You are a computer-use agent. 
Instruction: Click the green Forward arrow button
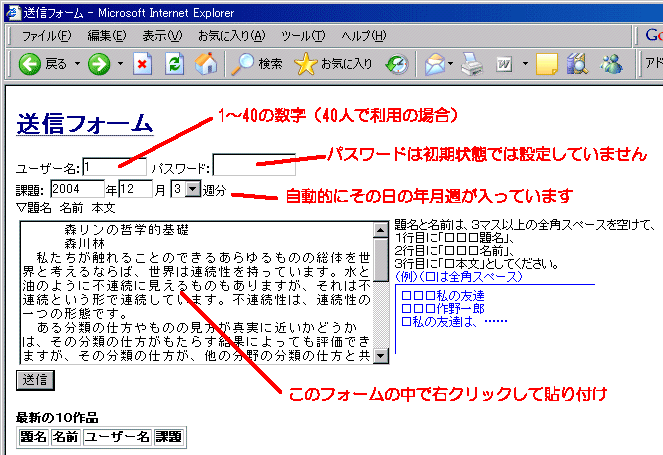click(98, 64)
